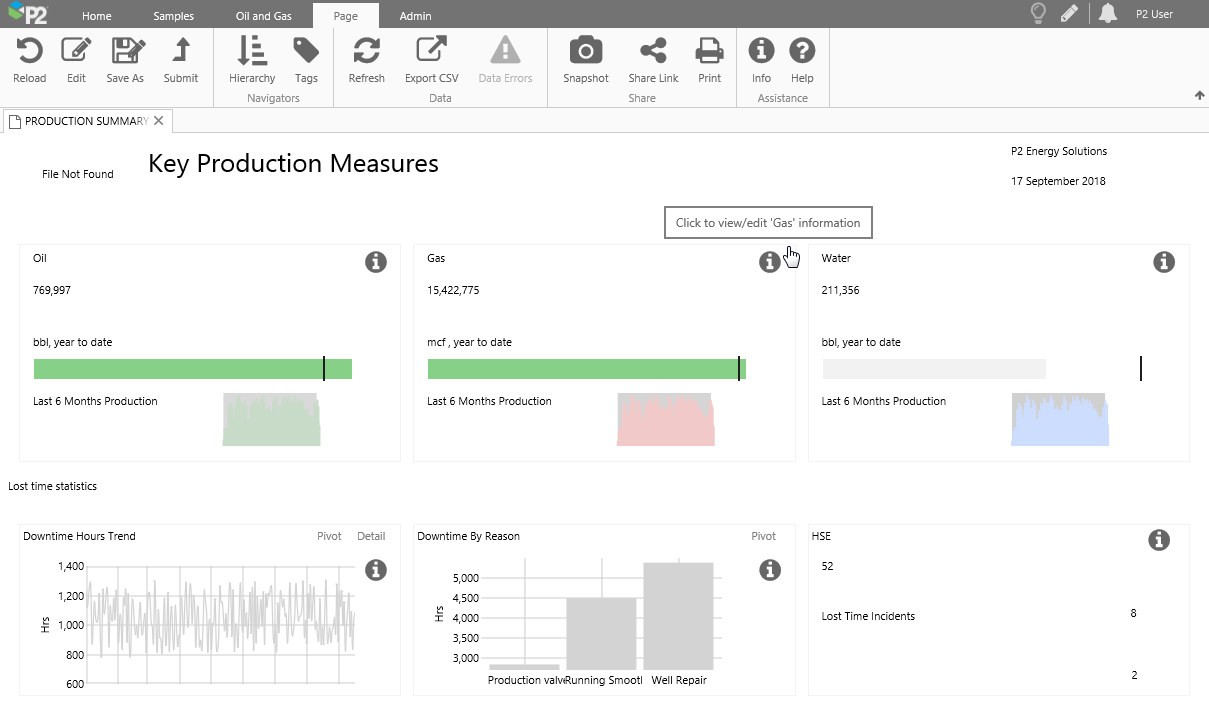Click the Gas tile info icon
1209x710 pixels.
point(769,262)
